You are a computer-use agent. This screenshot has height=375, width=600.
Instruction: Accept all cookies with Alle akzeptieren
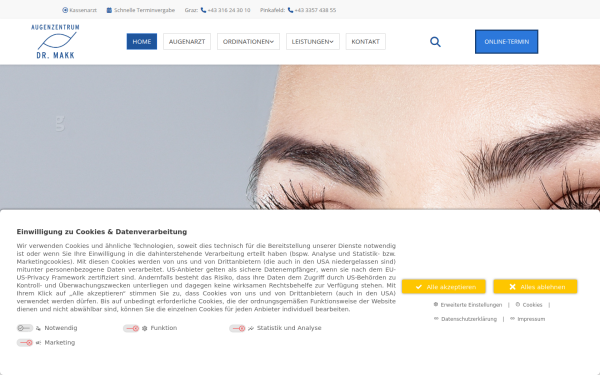click(x=443, y=287)
